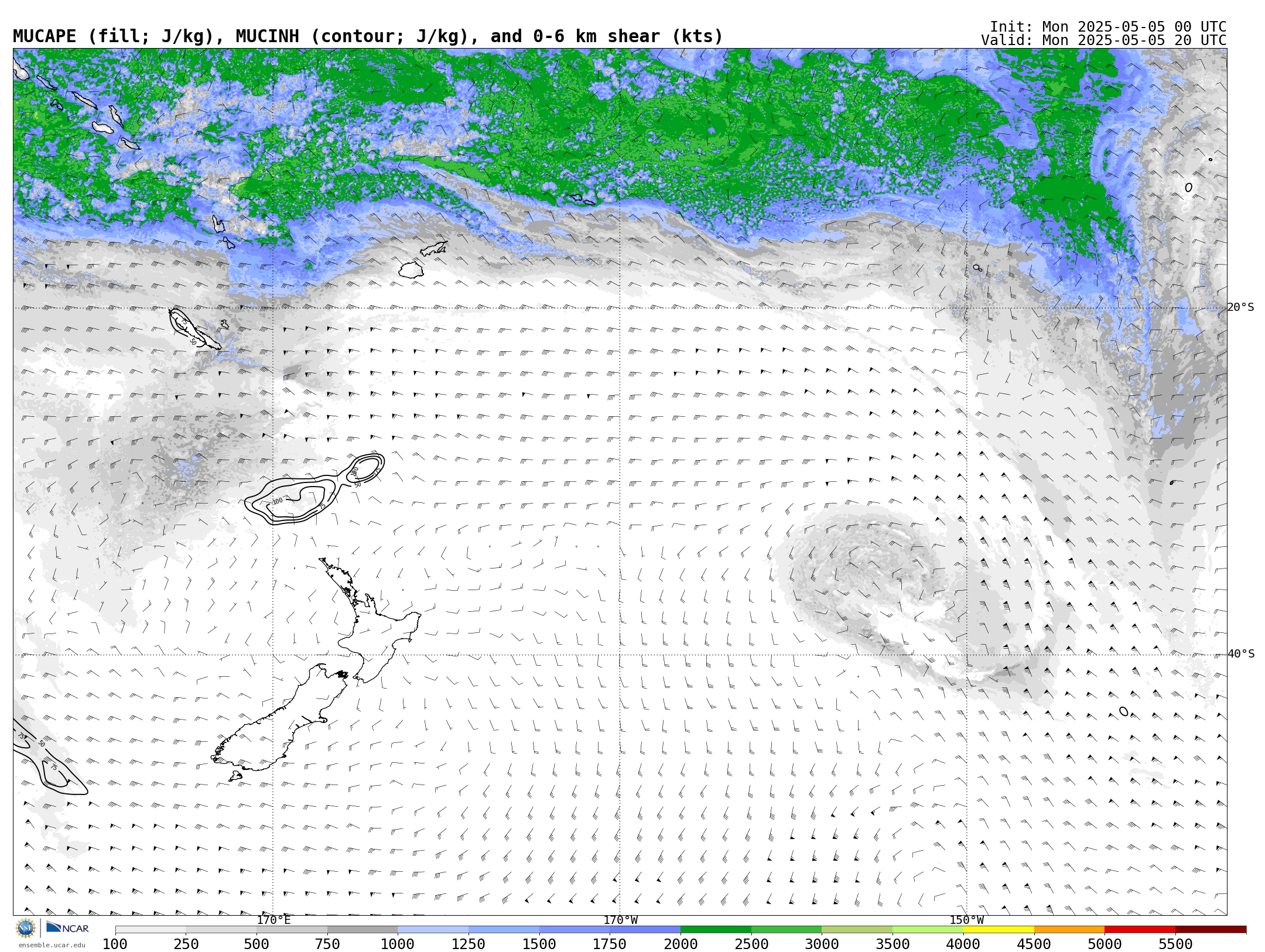Pick the lightest gray 100-250 colorbar swatch
This screenshot has height=952, width=1265.
tap(151, 930)
